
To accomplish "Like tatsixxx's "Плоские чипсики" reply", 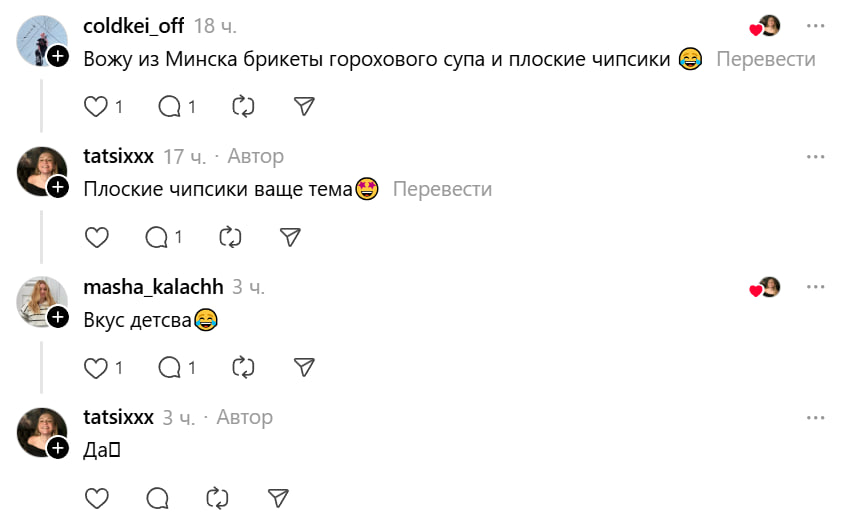I will (96, 237).
